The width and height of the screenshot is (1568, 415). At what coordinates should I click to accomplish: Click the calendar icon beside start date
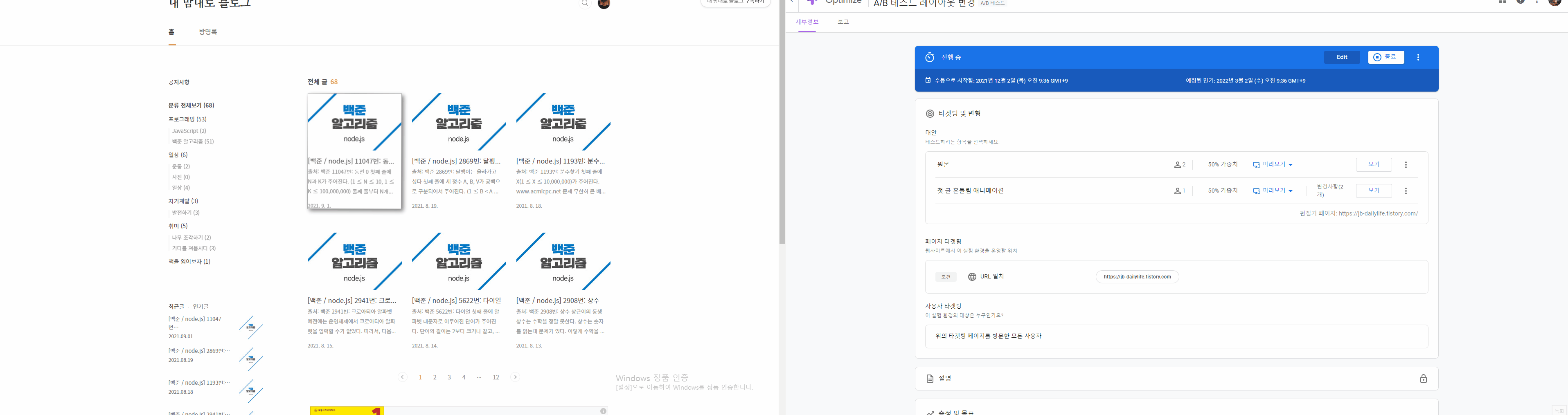928,80
